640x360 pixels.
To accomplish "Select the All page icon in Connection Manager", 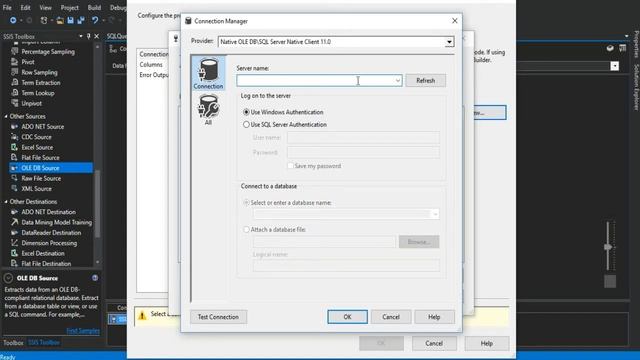I will [208, 109].
